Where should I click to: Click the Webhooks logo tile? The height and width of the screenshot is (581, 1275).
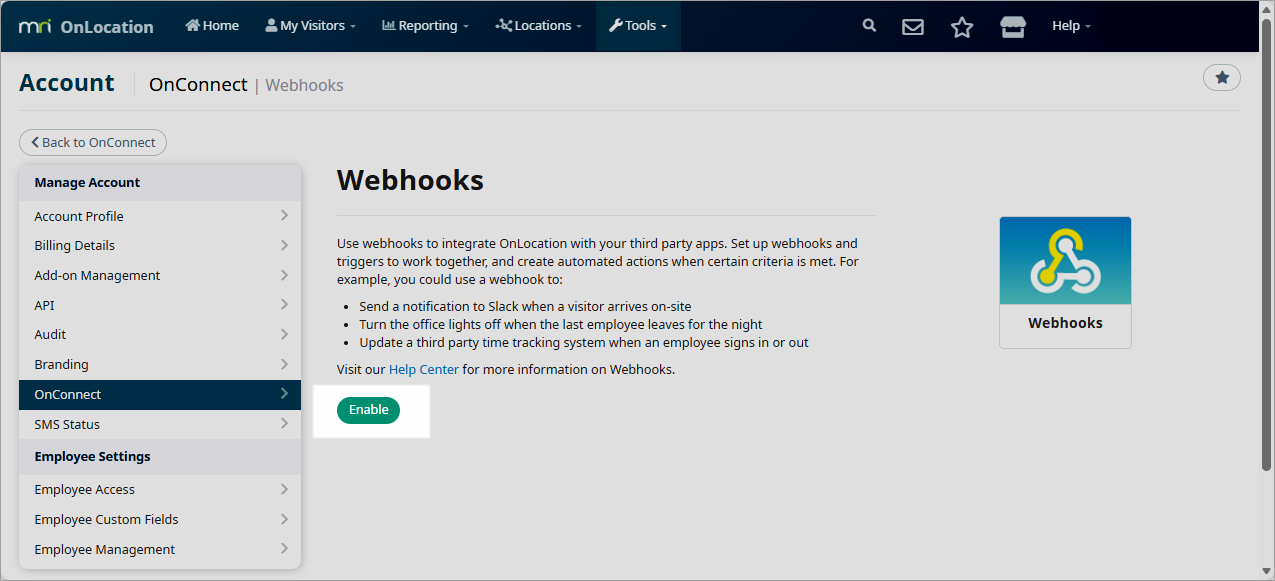[1065, 282]
